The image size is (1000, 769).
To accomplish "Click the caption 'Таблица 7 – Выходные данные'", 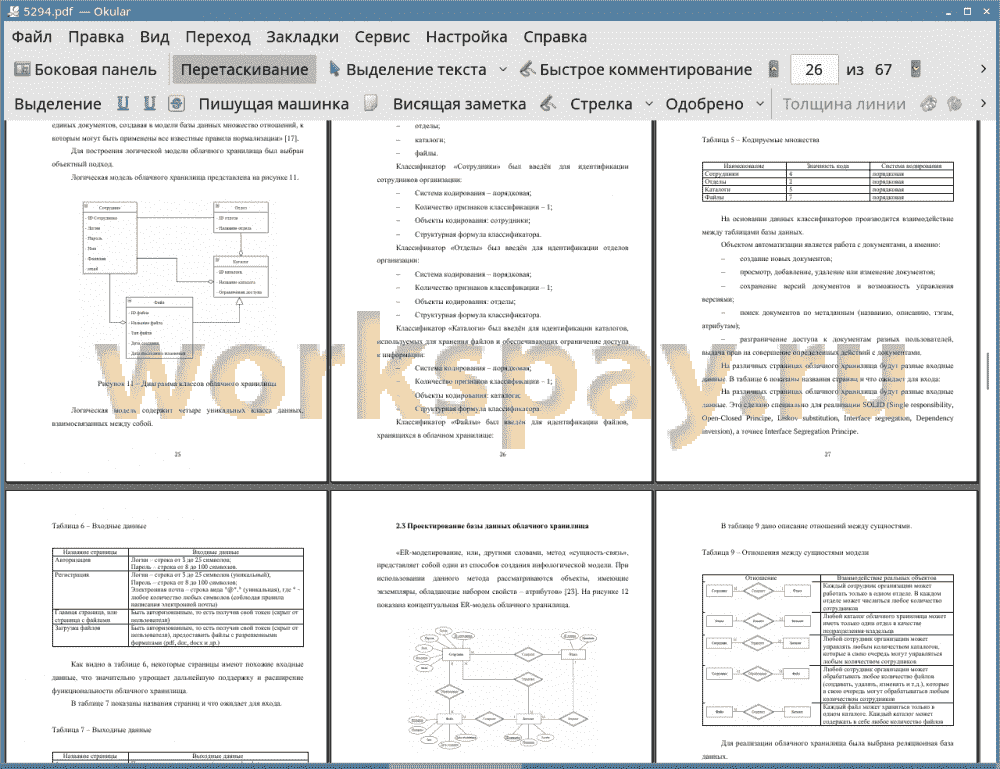I will 101,729.
